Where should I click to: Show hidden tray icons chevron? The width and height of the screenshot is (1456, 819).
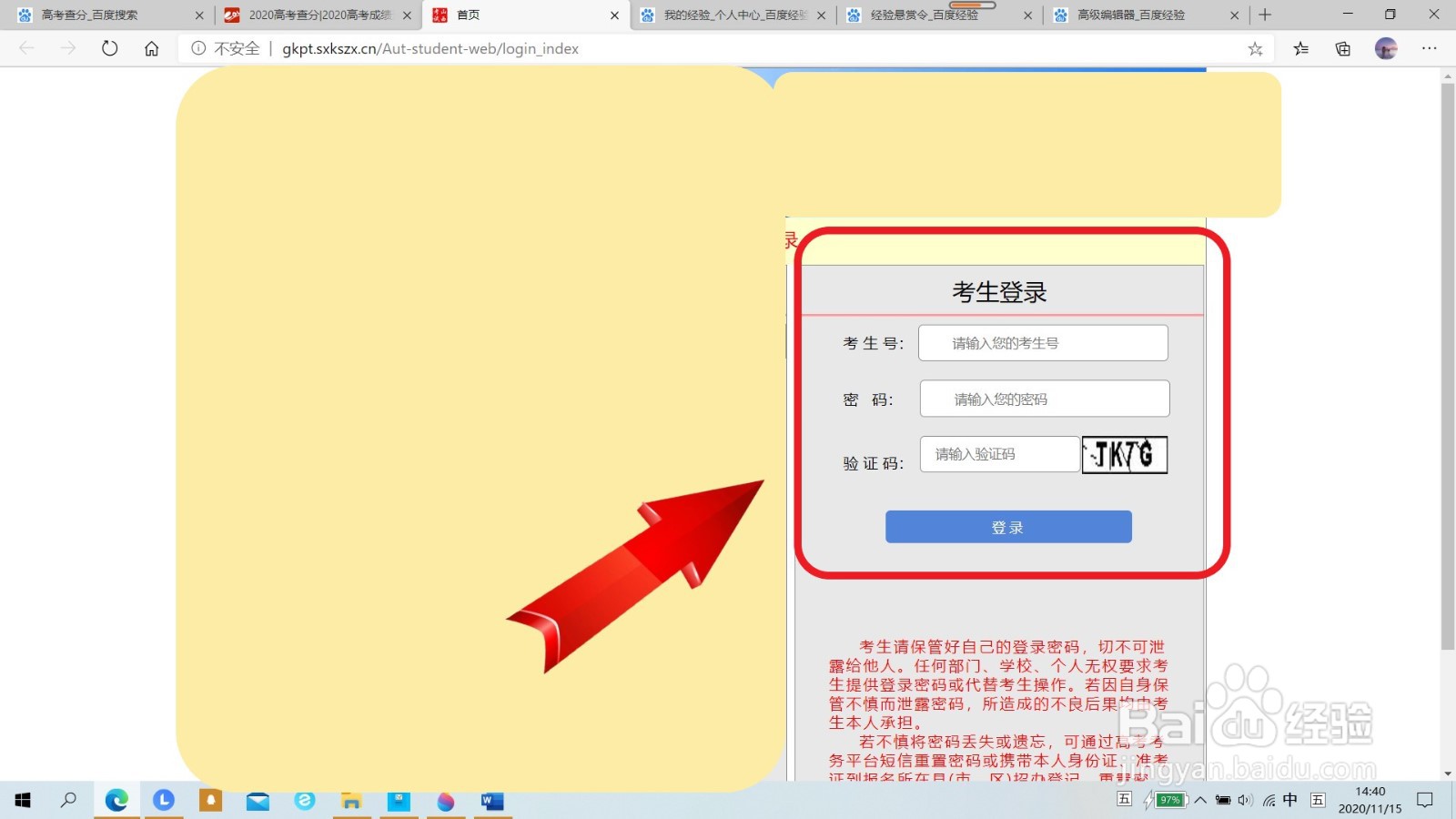[1200, 800]
